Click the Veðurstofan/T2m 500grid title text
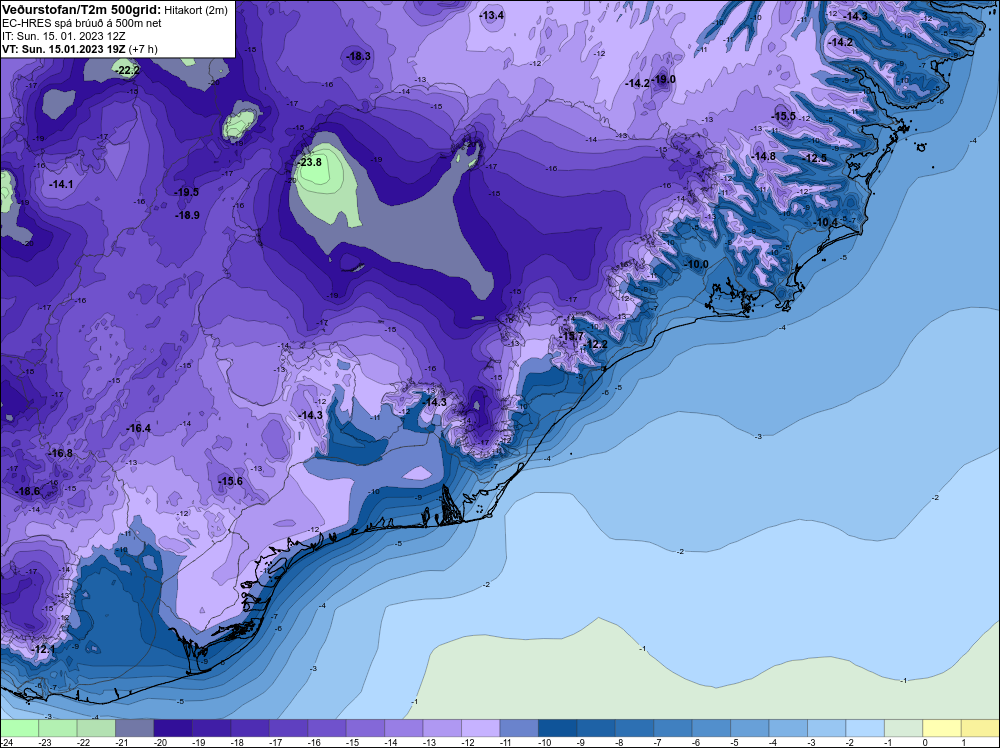 click(80, 10)
